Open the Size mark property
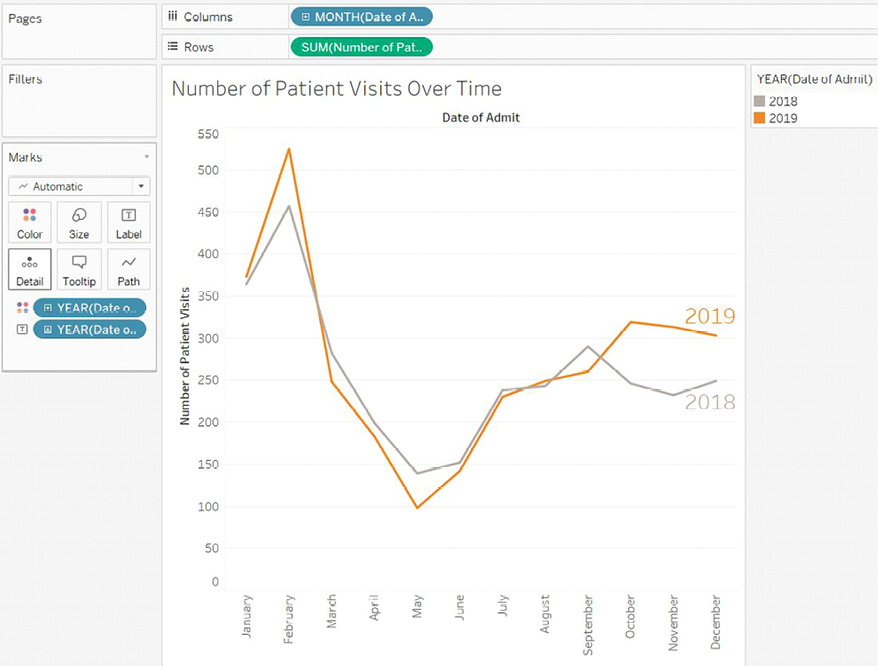The image size is (878, 666). coord(78,221)
